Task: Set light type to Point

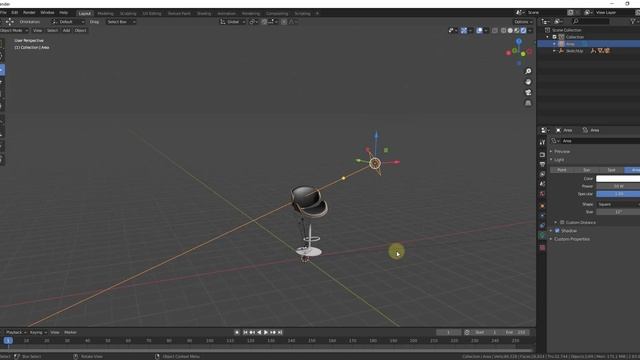Action: pos(562,170)
